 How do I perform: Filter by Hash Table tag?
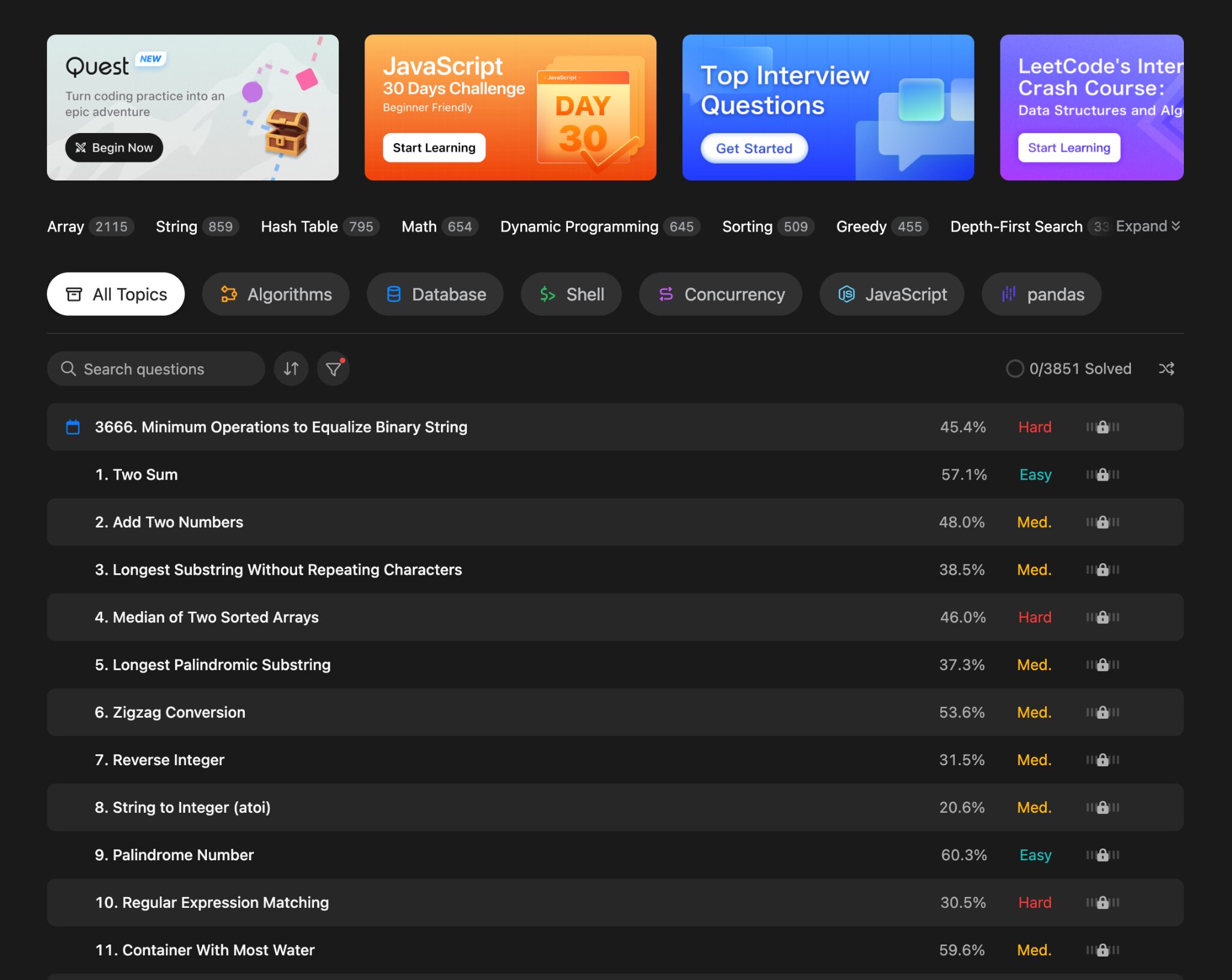(x=299, y=227)
